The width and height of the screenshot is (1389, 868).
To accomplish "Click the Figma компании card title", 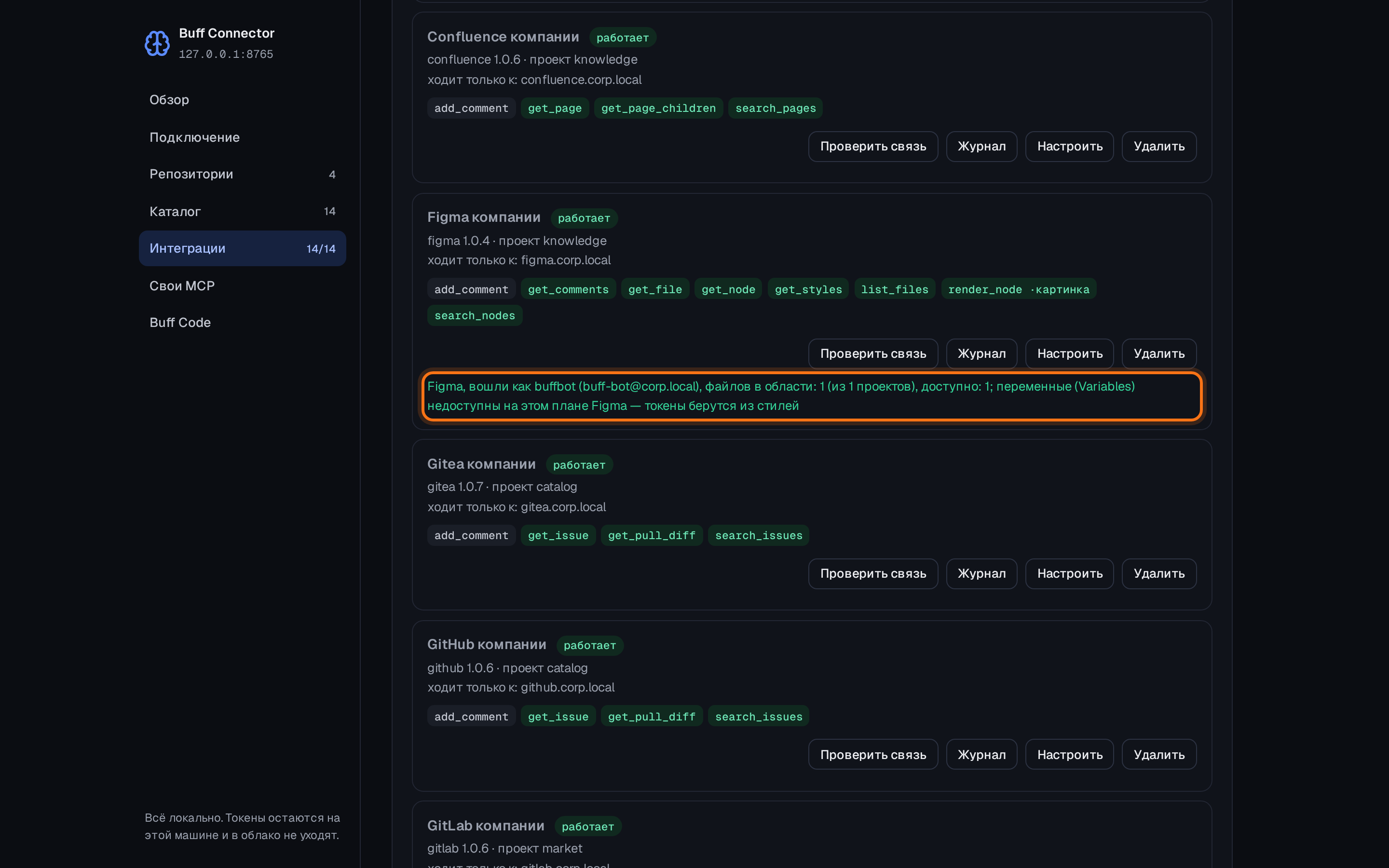I will tap(483, 217).
